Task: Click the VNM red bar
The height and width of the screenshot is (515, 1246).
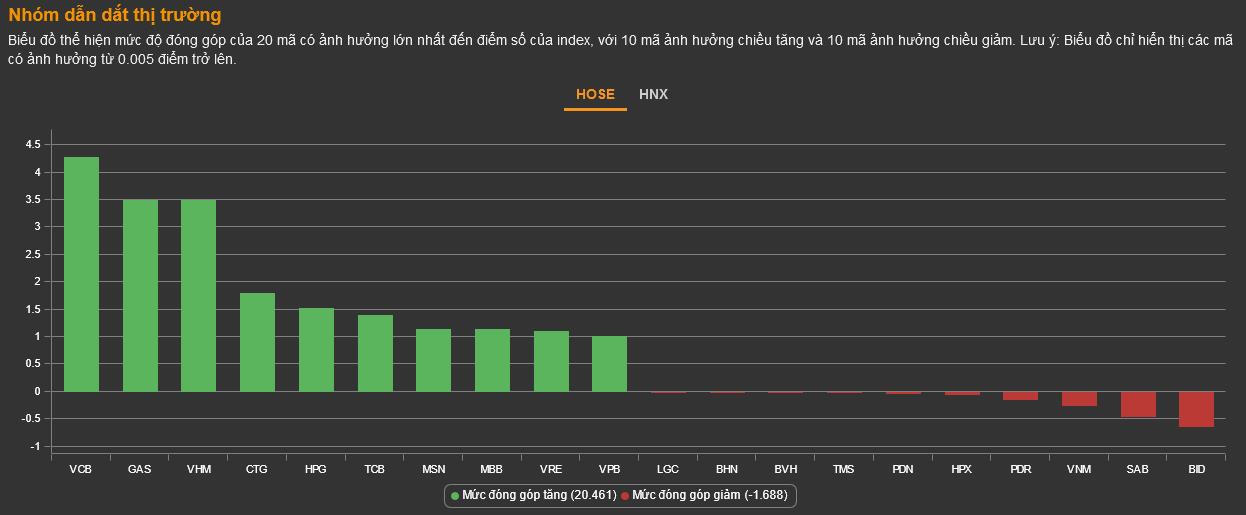Action: (1079, 399)
